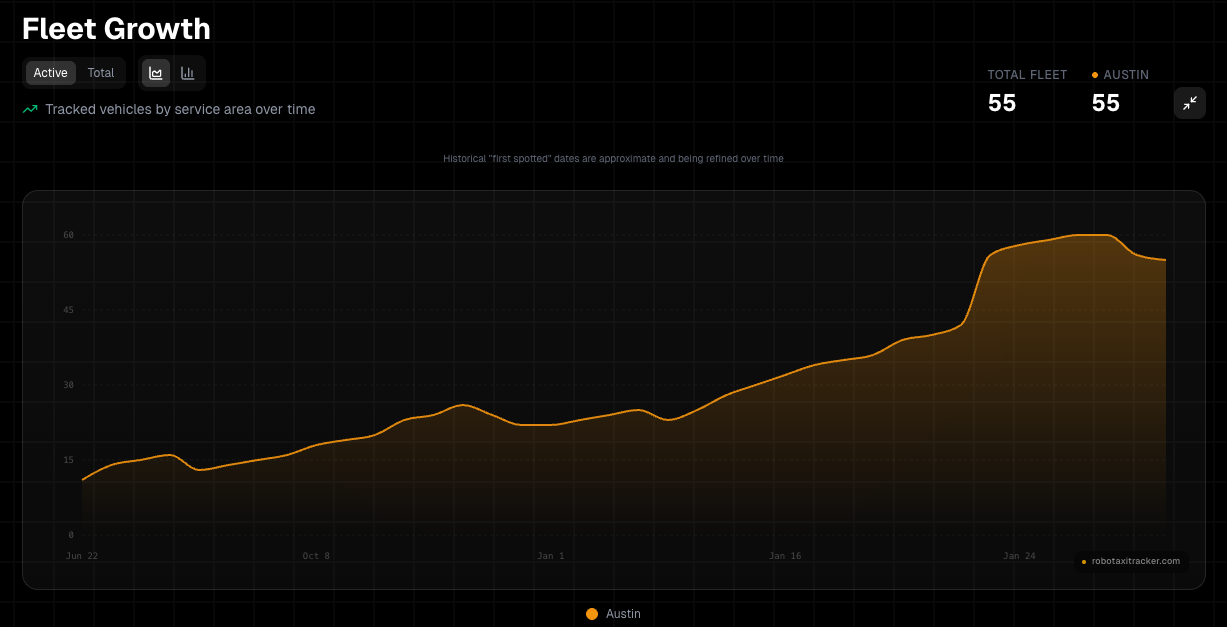This screenshot has width=1227, height=627.
Task: Switch to area chart view icon
Action: (156, 73)
